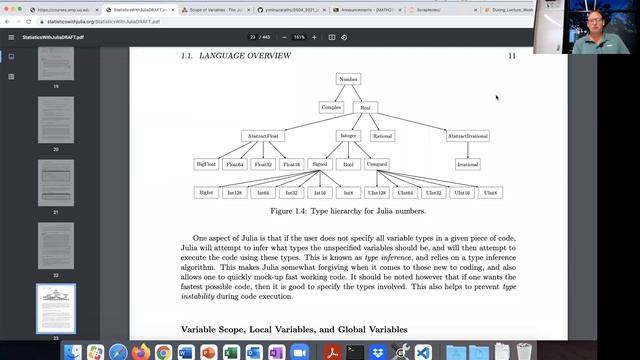Select document outline icon in sidebar
Viewport: 640px width, 360px height.
(11, 77)
